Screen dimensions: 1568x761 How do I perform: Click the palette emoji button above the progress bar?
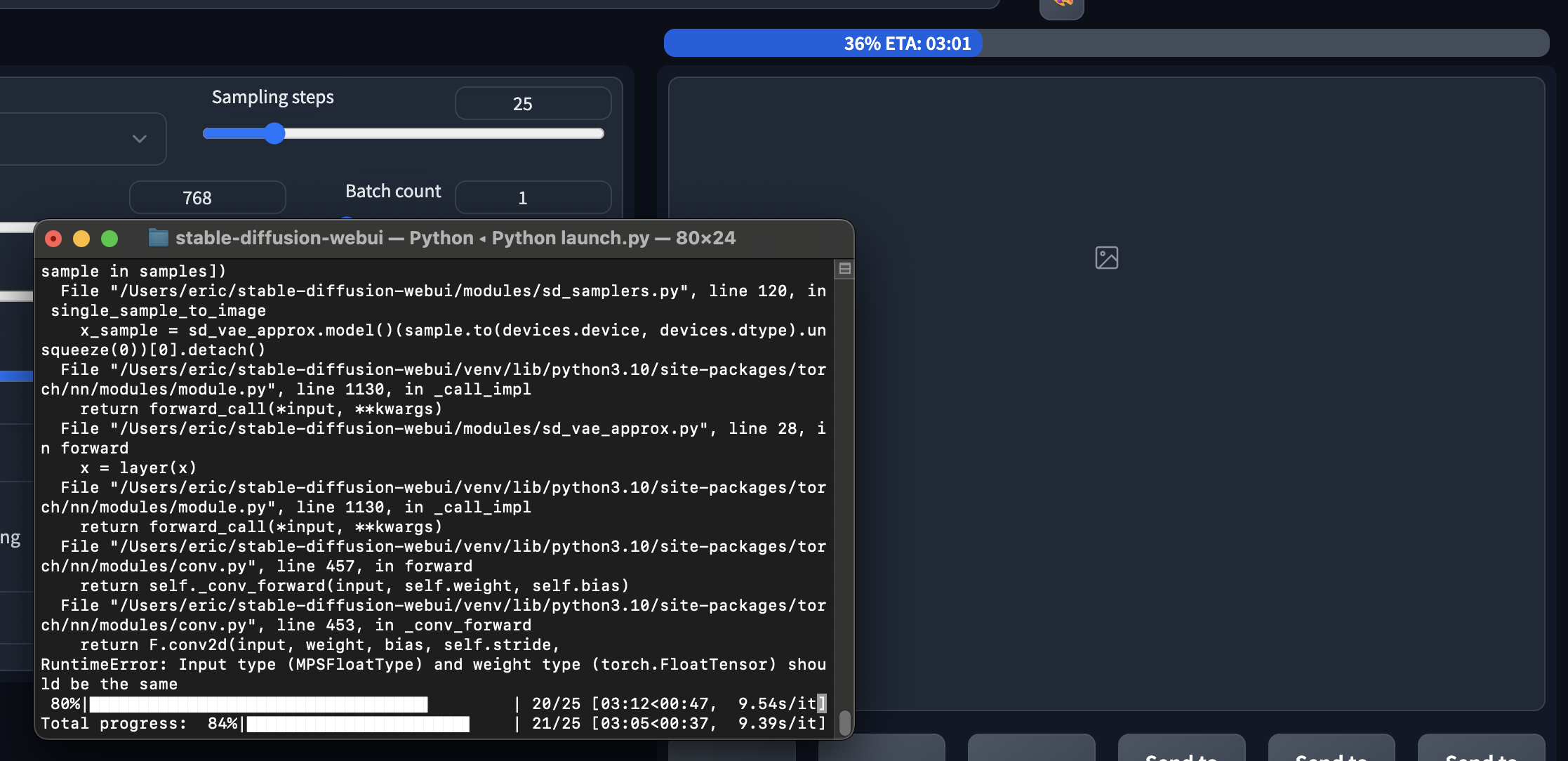1061,6
